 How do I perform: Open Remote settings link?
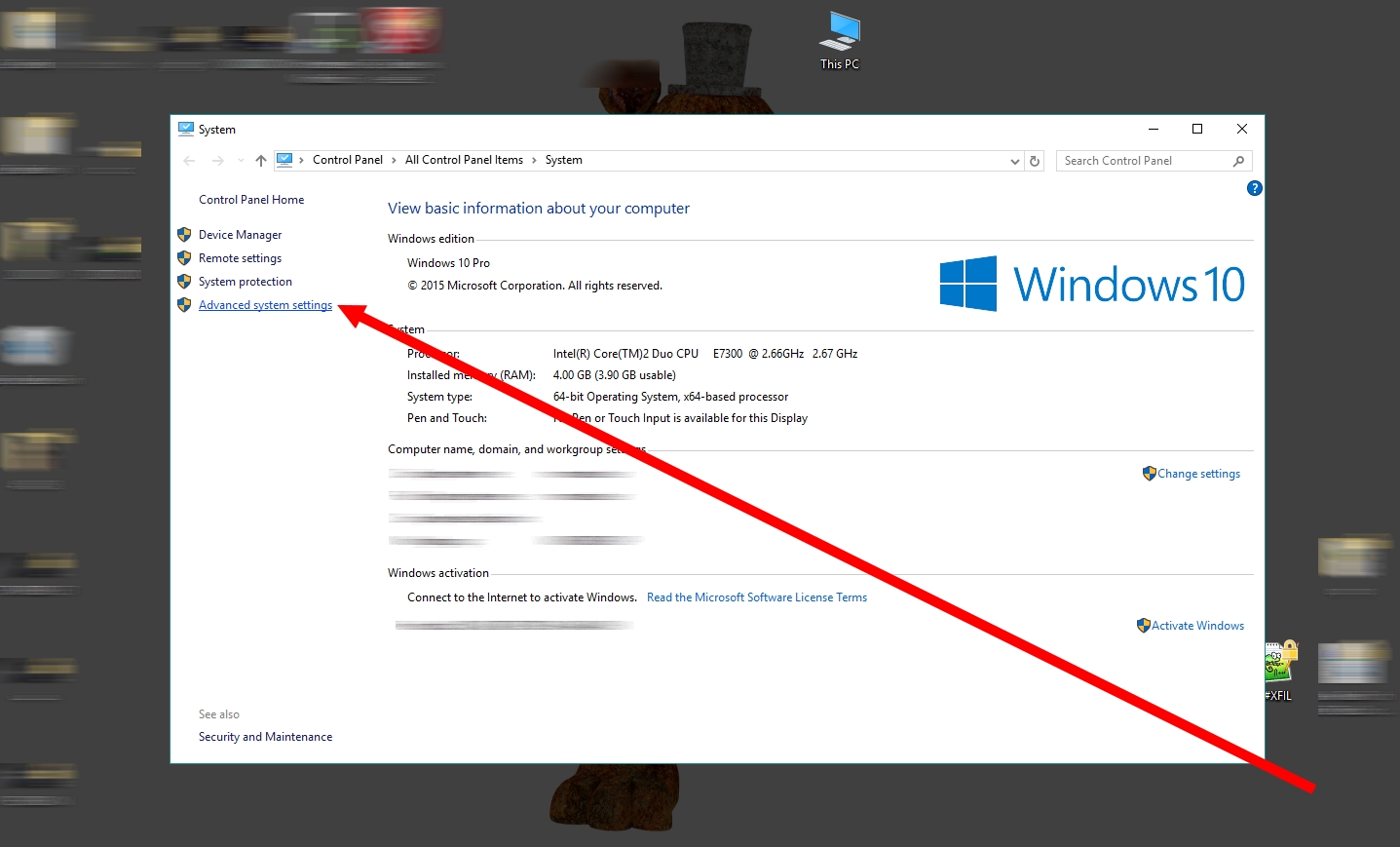tap(240, 258)
